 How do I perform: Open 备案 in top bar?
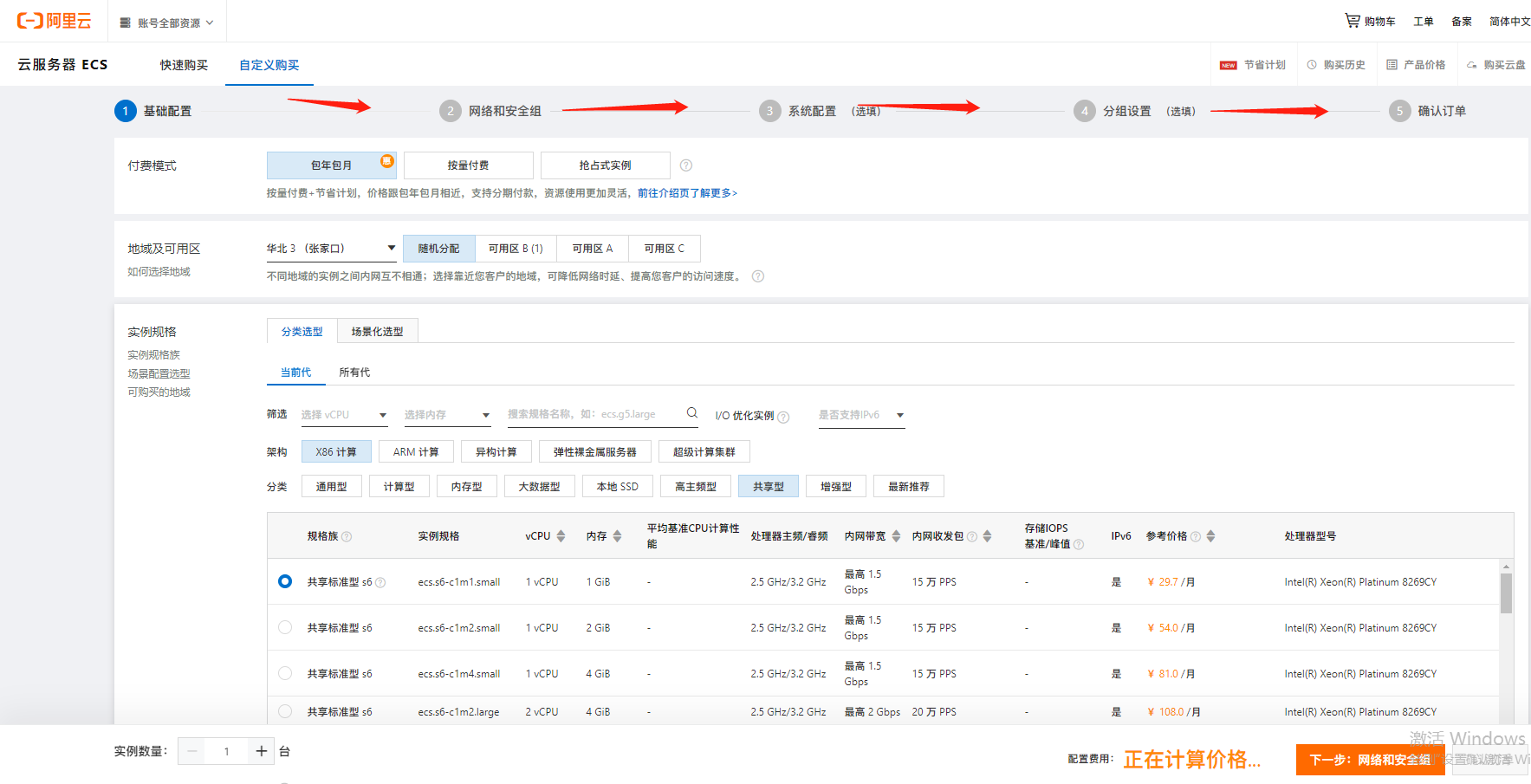tap(1462, 22)
